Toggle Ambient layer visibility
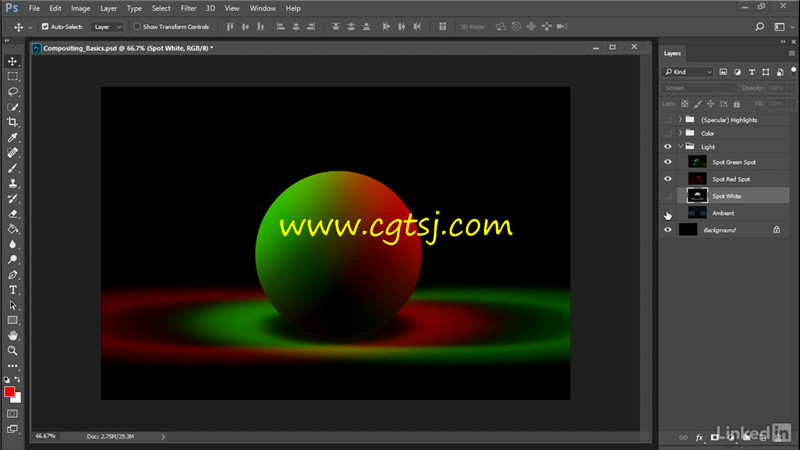This screenshot has width=800, height=450. pos(668,213)
